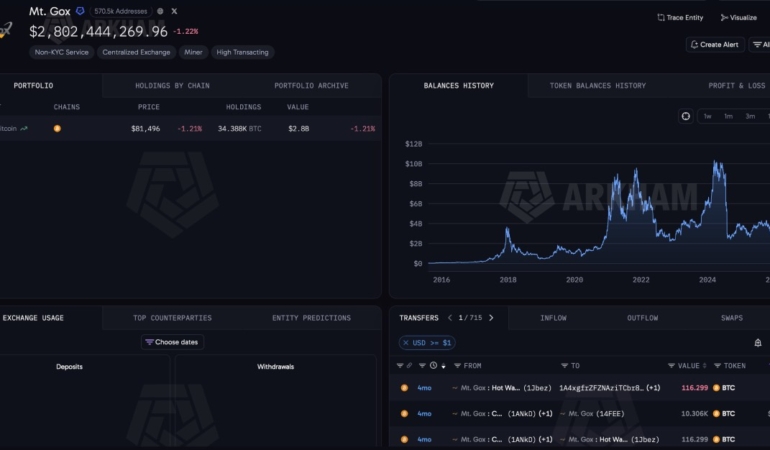Image resolution: width=770 pixels, height=450 pixels.
Task: Click the Bitcoin price chart trend icon
Action: (24, 129)
